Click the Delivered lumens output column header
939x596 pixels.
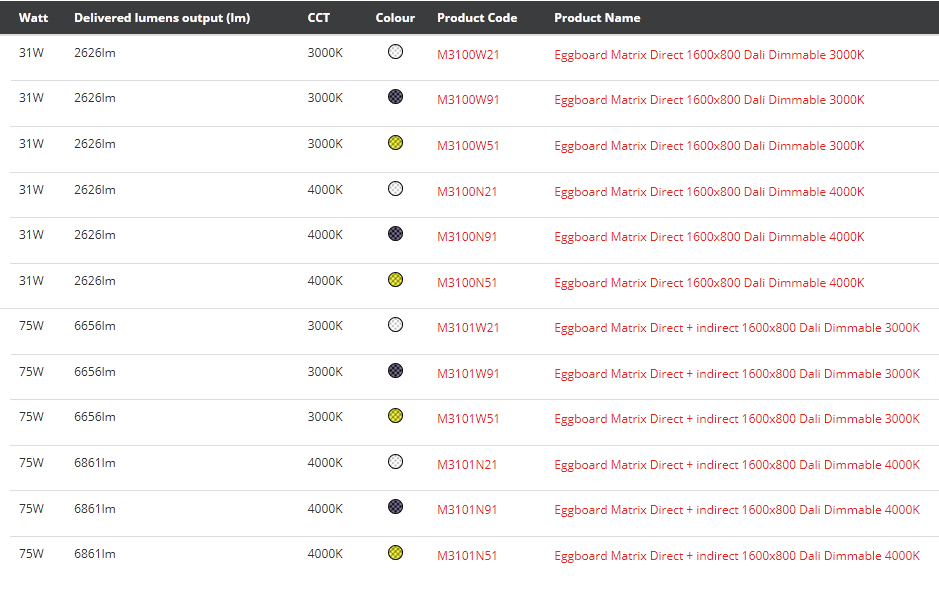pos(162,18)
